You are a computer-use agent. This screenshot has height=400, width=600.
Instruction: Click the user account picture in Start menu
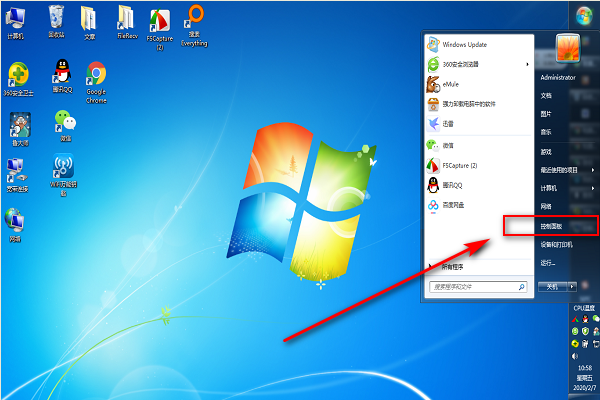tap(568, 48)
